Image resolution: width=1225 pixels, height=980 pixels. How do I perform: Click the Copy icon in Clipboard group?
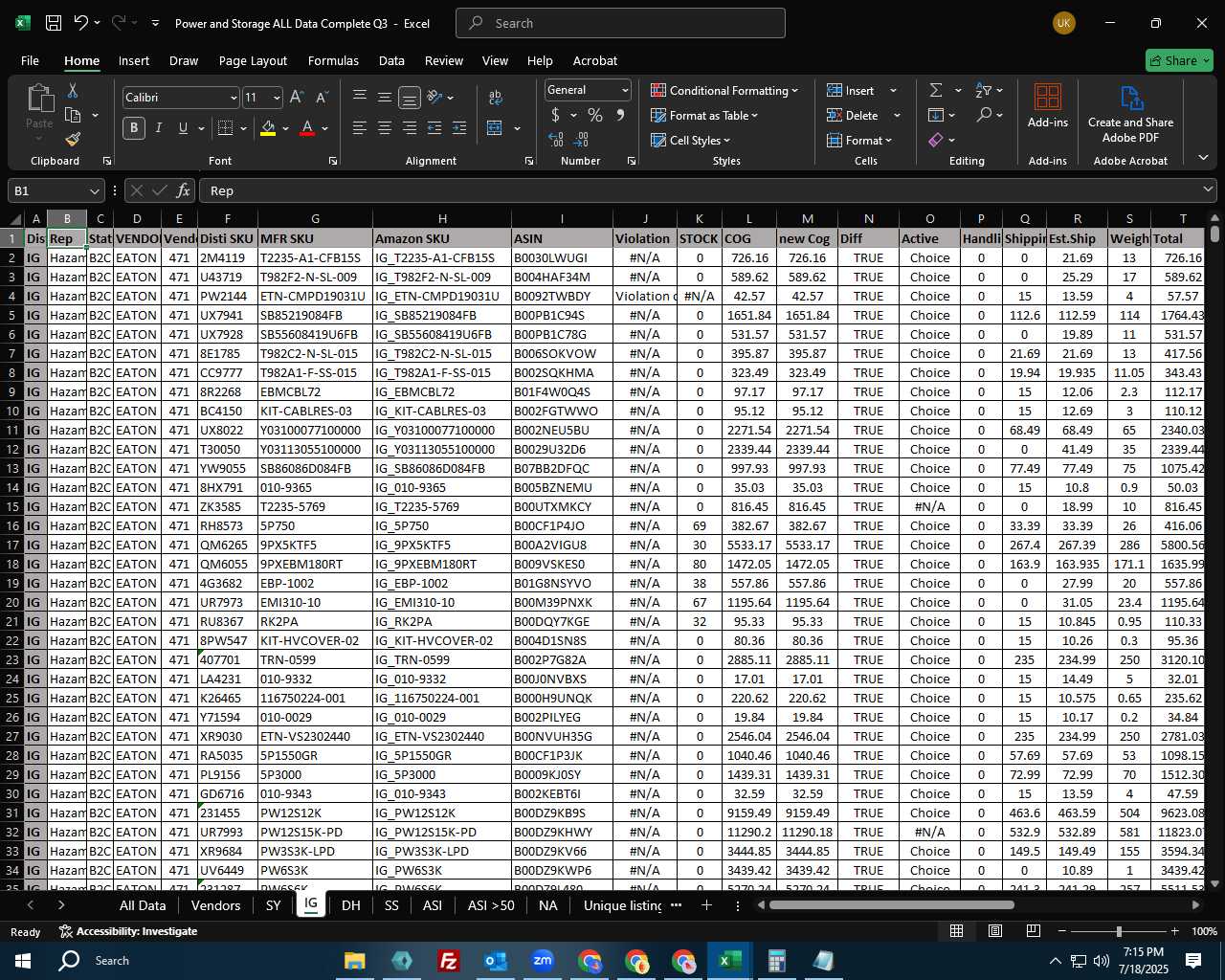click(73, 115)
